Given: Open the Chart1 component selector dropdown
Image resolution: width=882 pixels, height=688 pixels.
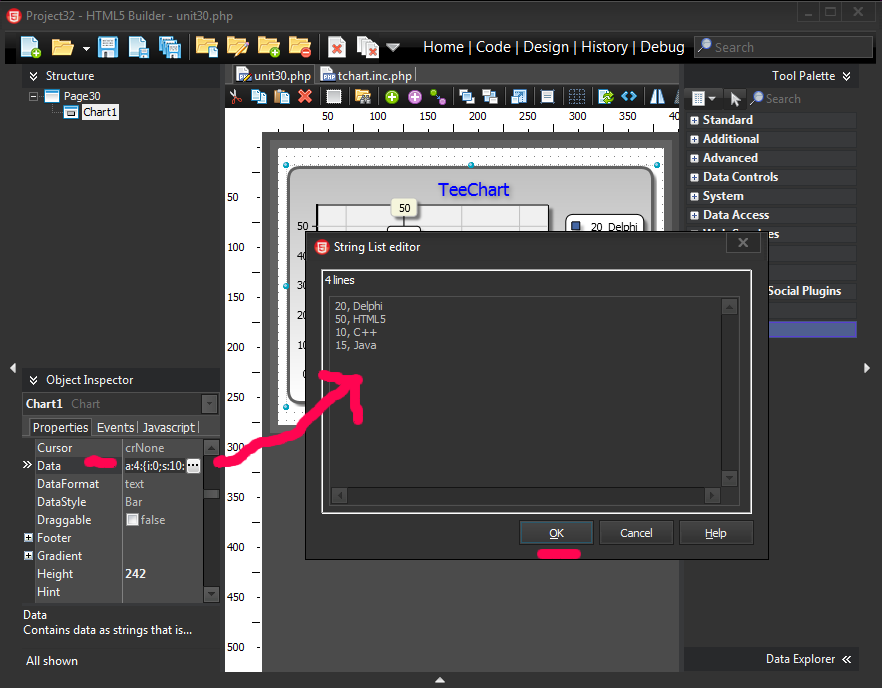Looking at the screenshot, I should click(x=209, y=404).
